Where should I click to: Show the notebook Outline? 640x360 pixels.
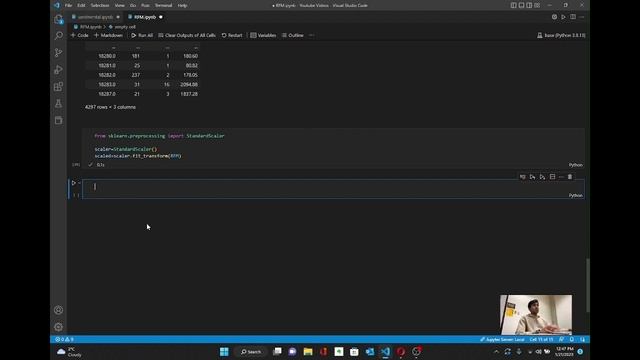(293, 36)
